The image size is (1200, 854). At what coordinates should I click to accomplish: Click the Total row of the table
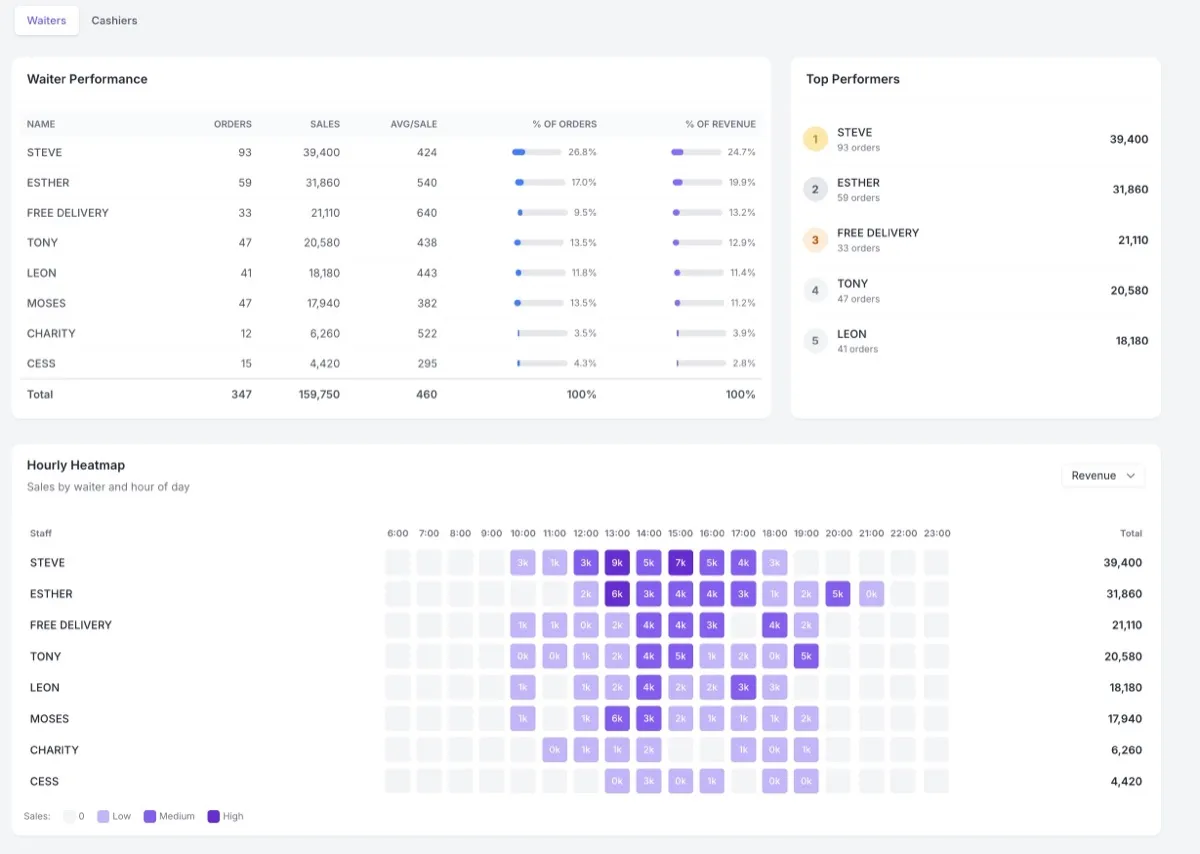300,394
